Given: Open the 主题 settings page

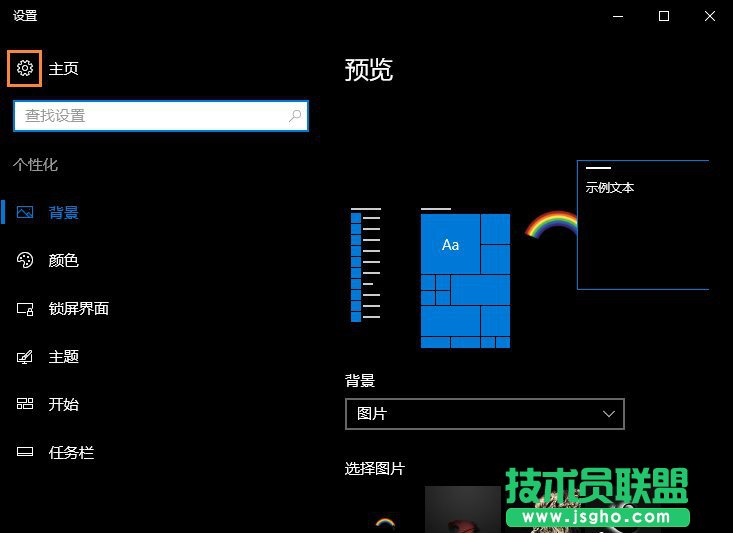Looking at the screenshot, I should point(64,357).
